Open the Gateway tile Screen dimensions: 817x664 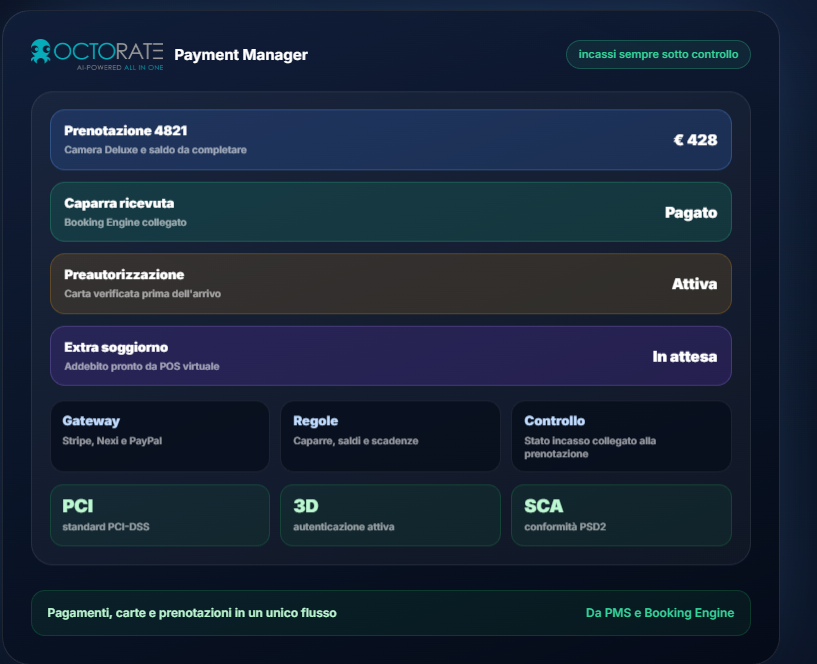160,436
